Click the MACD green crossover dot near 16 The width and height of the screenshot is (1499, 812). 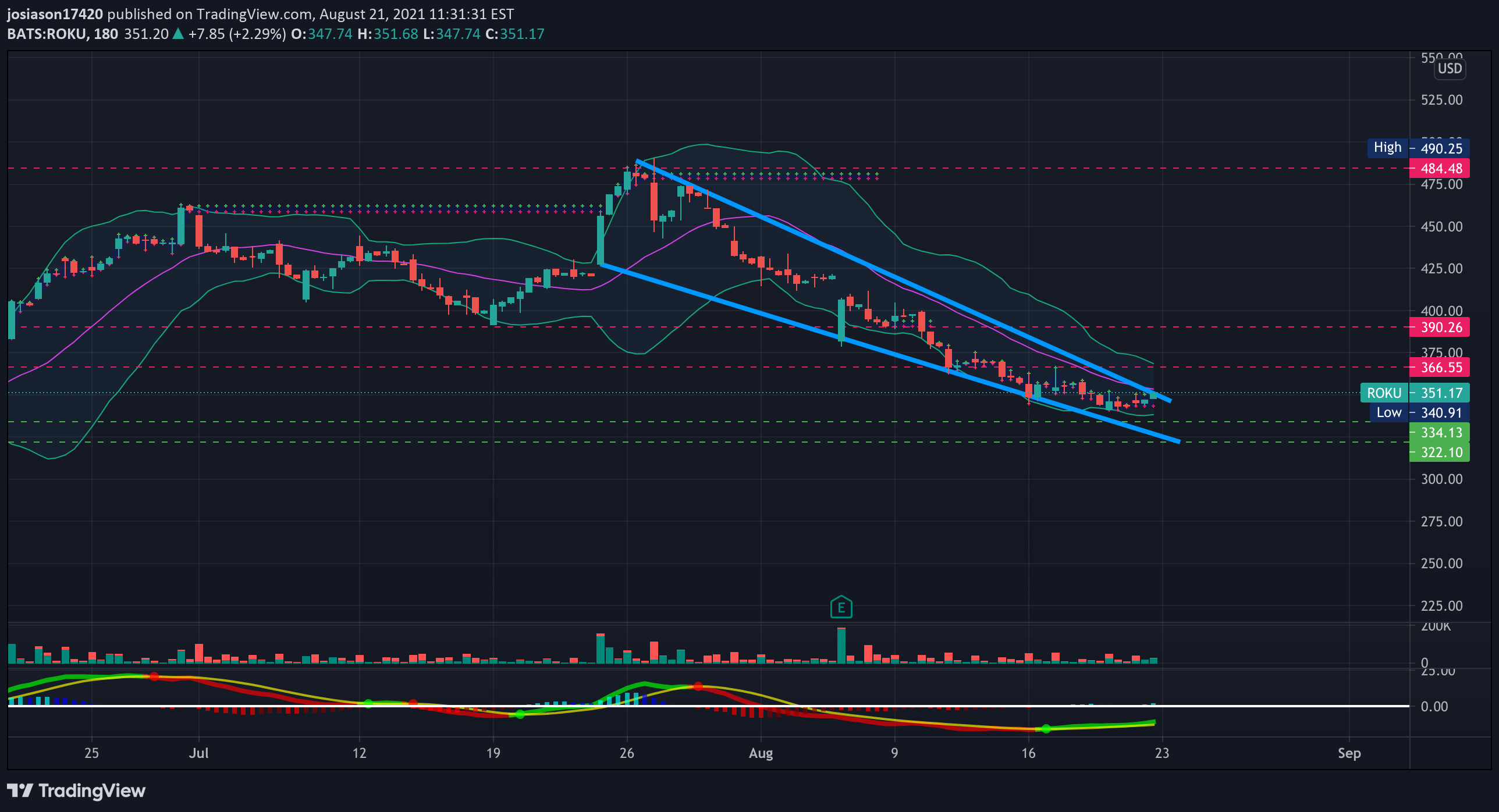coord(1046,729)
